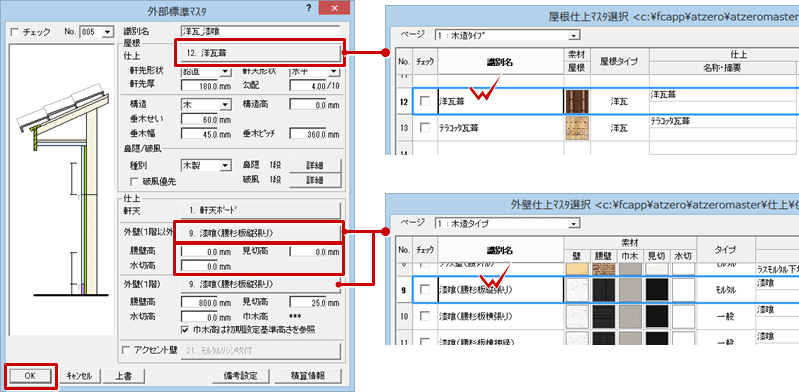Click the 洋瓦葺 roof texture swatch
Screen dimensions: 799x392
[x=577, y=101]
